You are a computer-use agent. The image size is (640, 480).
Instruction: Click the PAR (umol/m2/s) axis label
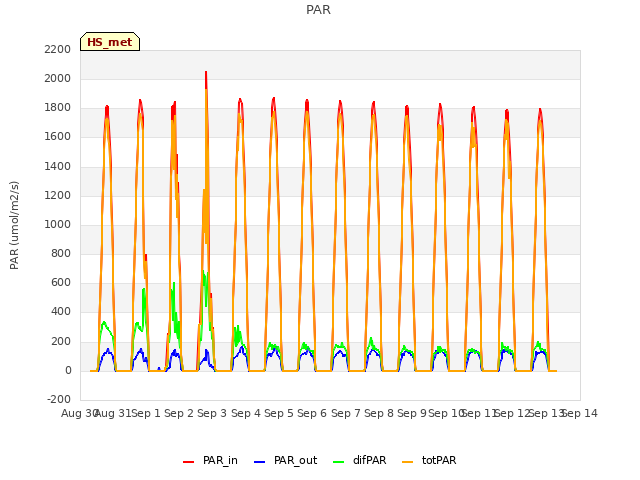point(14,225)
